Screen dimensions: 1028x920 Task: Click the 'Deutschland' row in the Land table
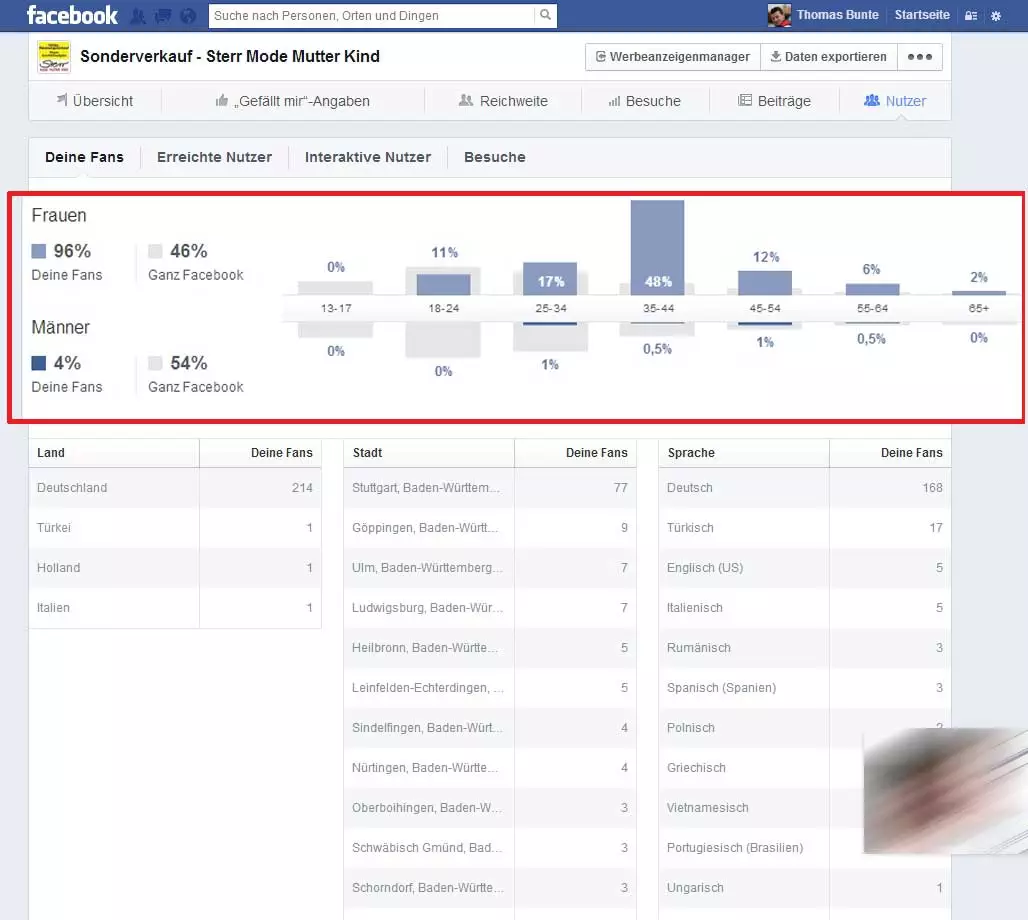click(175, 488)
